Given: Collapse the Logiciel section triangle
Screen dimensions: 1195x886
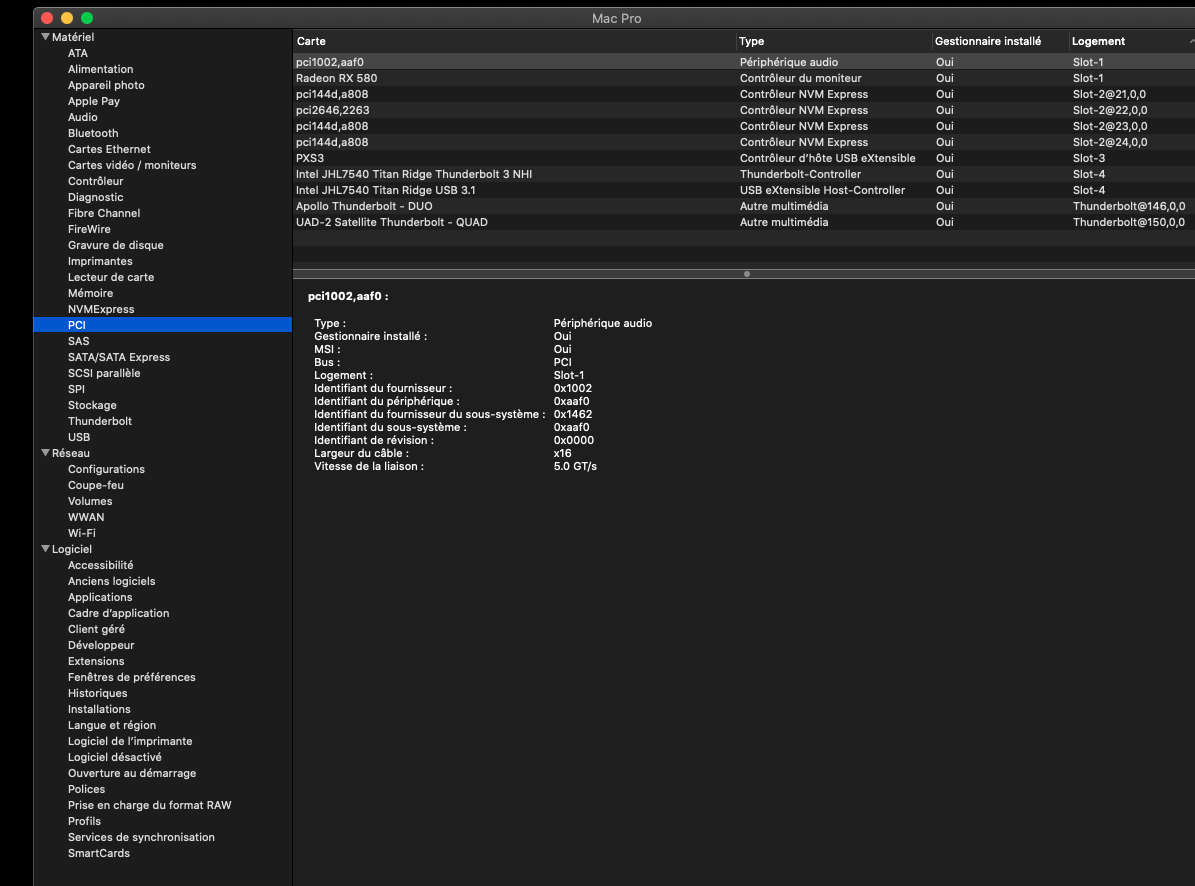Looking at the screenshot, I should (45, 549).
